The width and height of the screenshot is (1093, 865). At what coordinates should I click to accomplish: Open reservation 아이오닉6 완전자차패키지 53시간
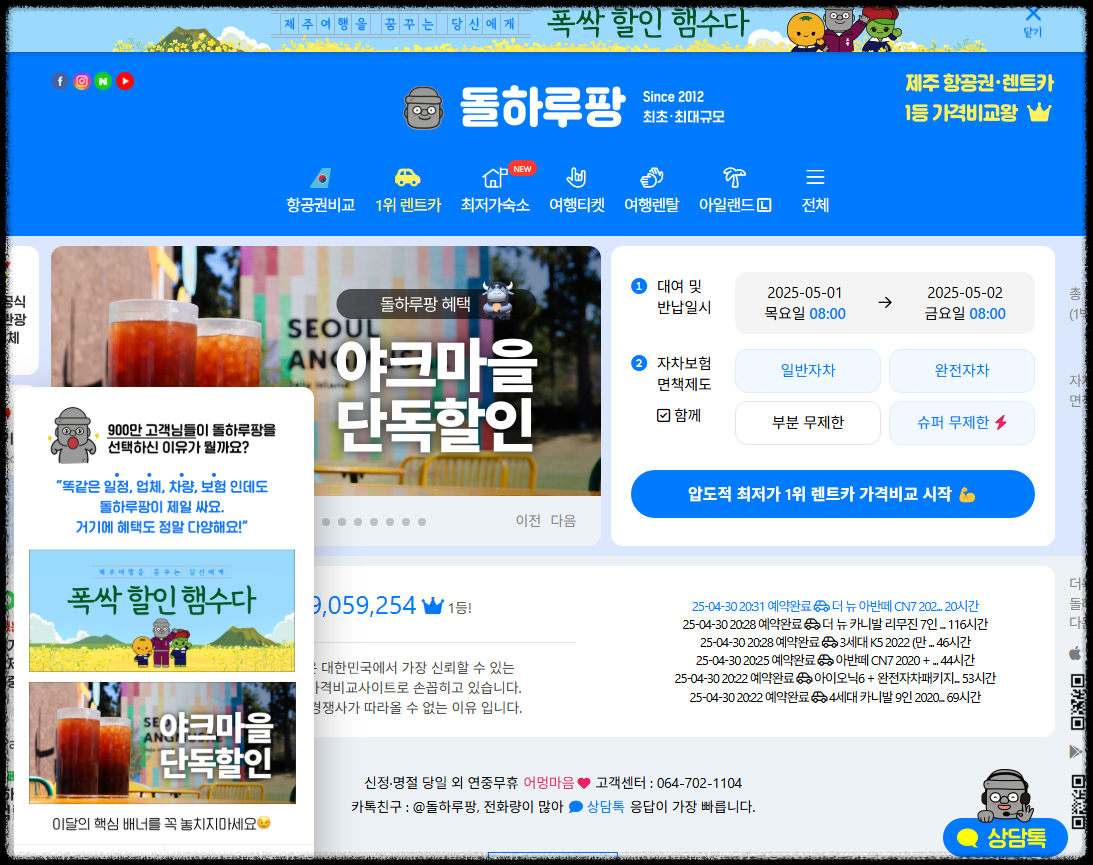click(835, 678)
